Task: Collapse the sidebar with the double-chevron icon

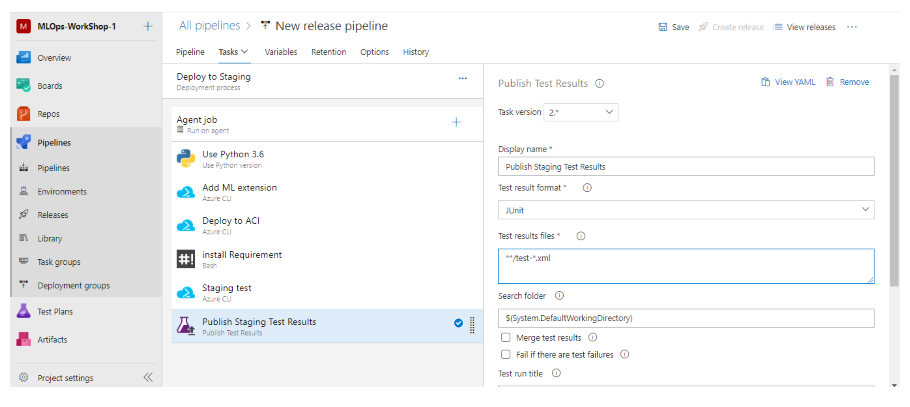Action: [148, 378]
